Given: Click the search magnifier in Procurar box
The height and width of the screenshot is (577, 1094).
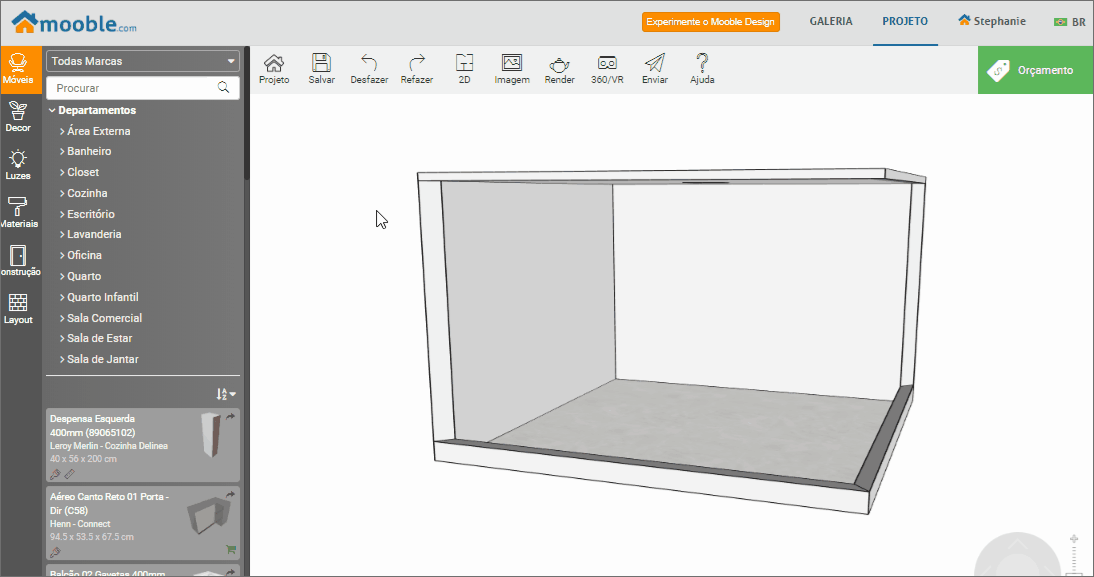Looking at the screenshot, I should click(x=223, y=87).
